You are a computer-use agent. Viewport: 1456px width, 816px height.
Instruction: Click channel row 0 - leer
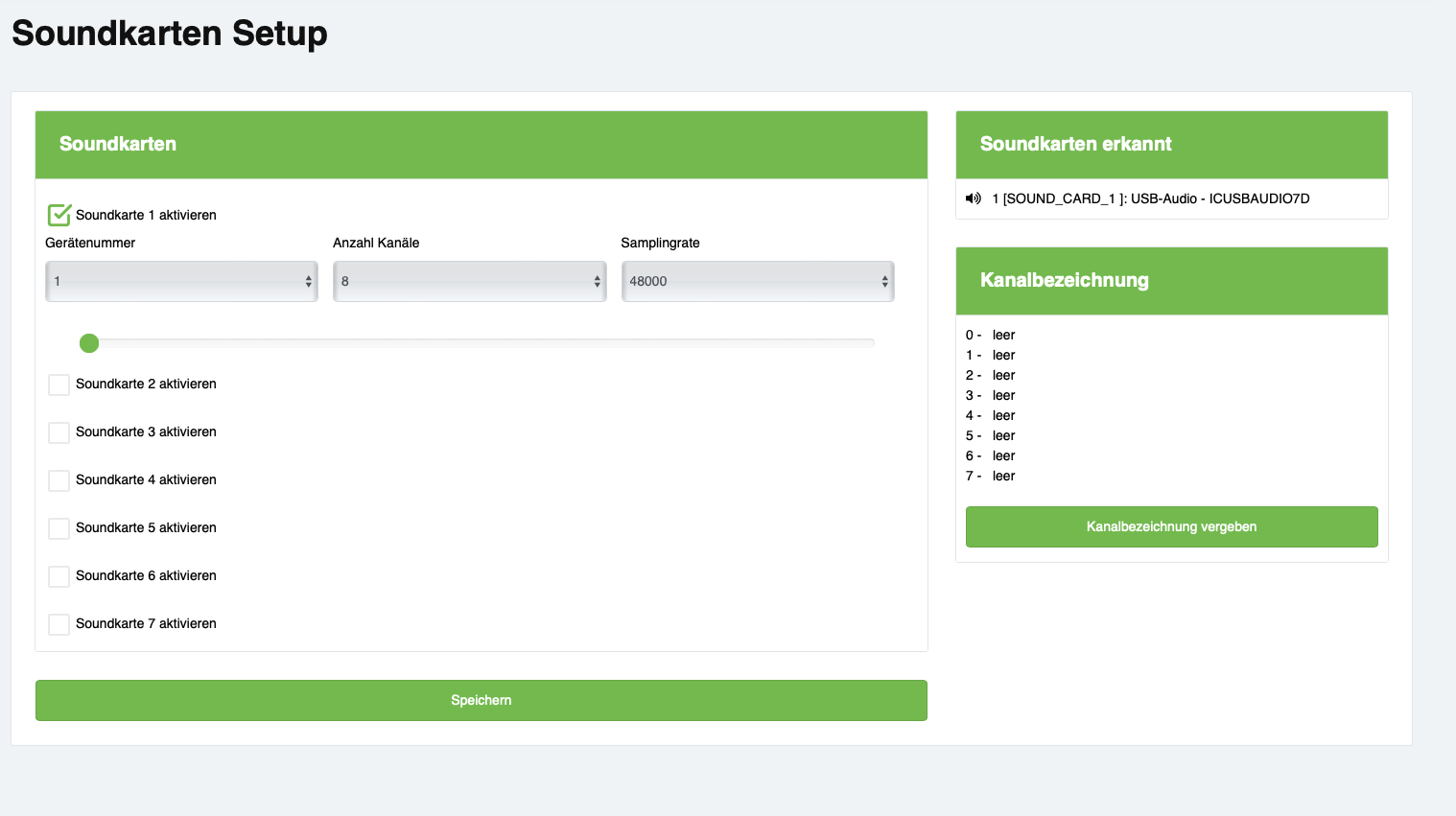[x=991, y=335]
